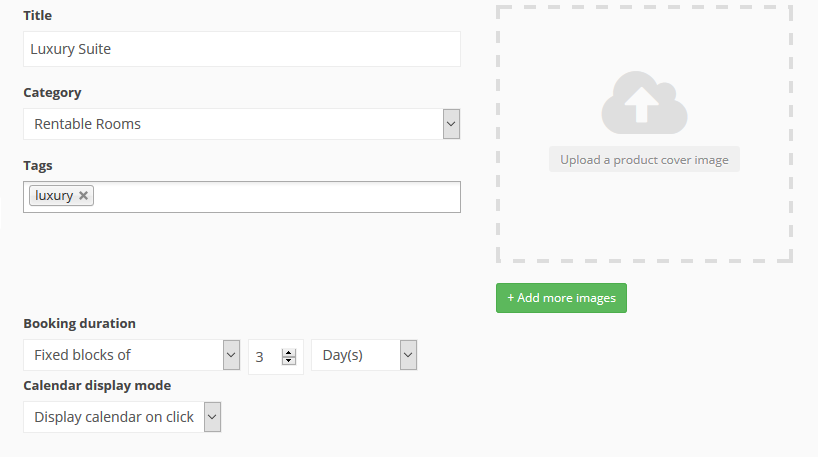Screen dimensions: 818x457
Task: Click the Booking duration label
Action: click(x=79, y=323)
